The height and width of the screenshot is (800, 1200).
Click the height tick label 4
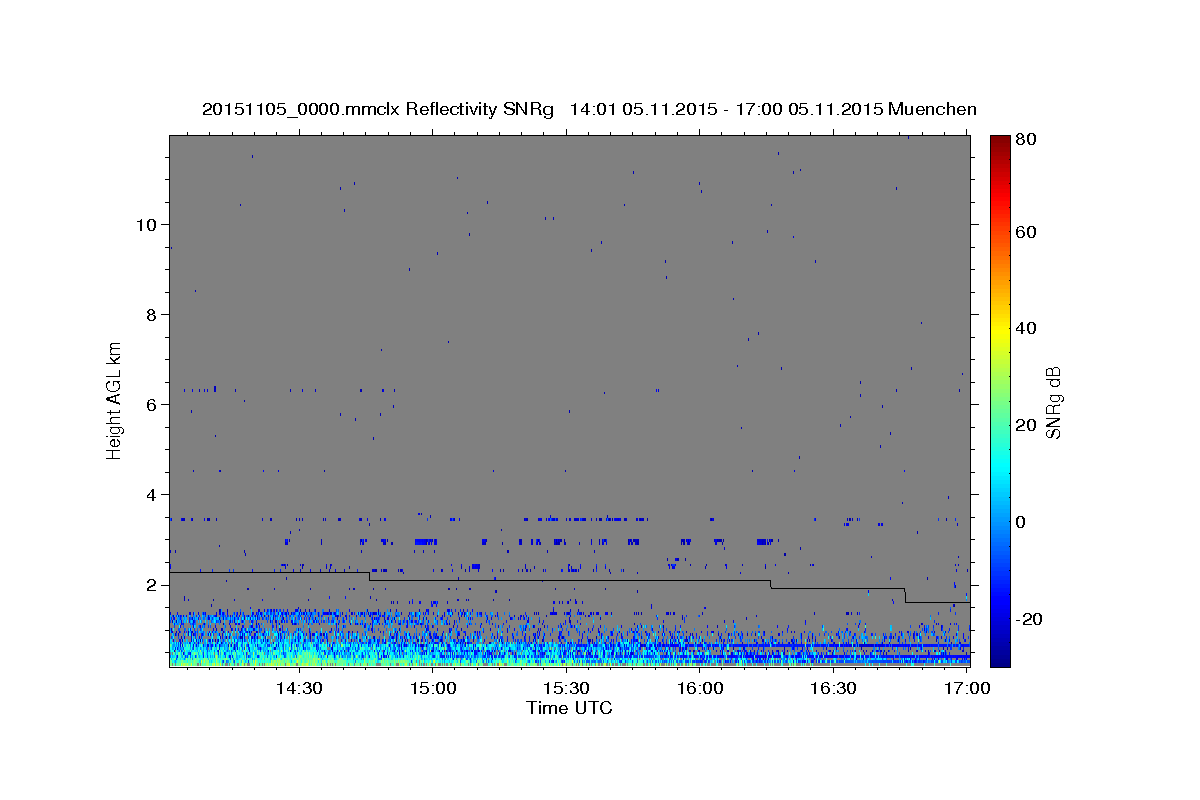coord(152,495)
